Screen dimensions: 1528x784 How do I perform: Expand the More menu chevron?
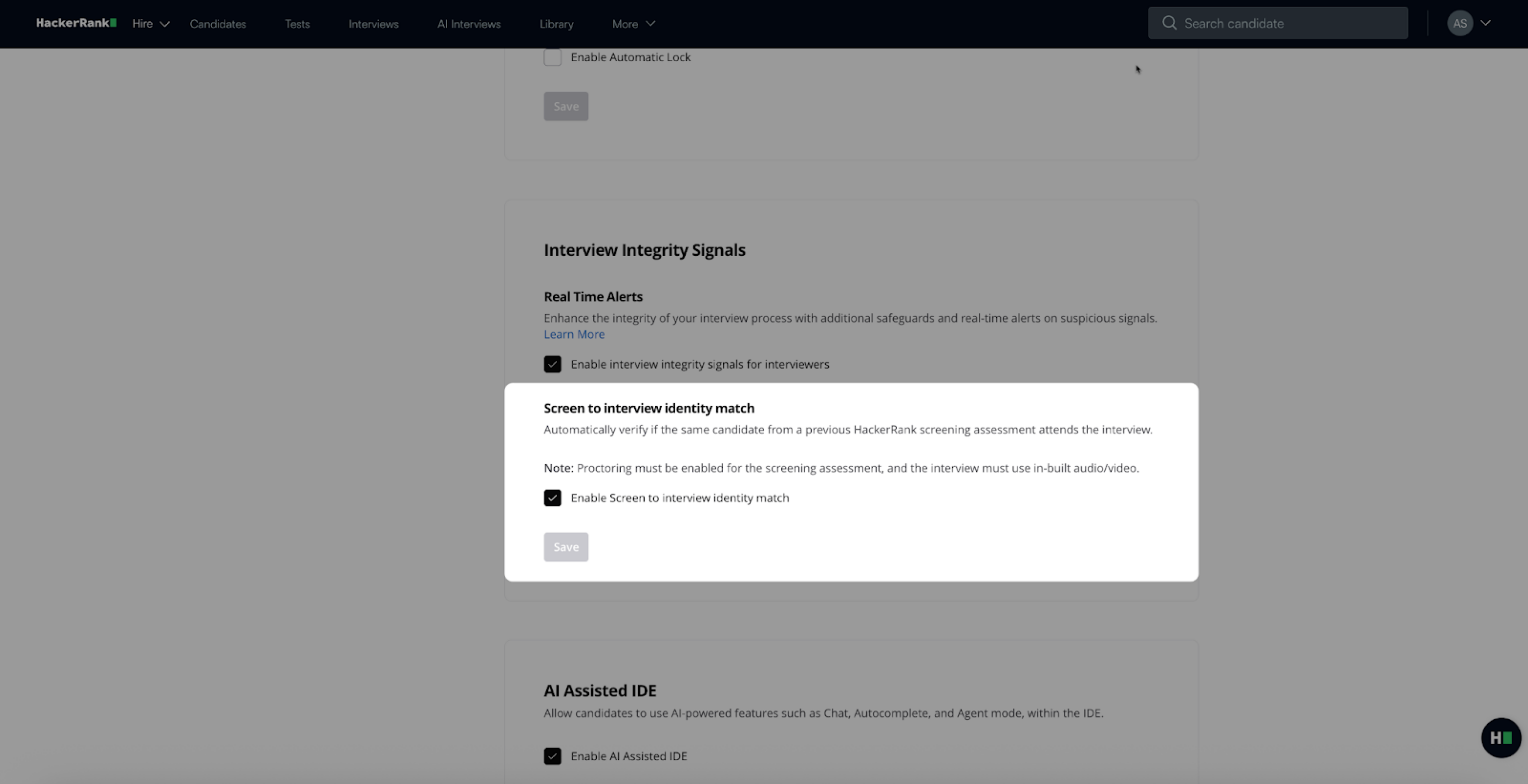pos(651,24)
